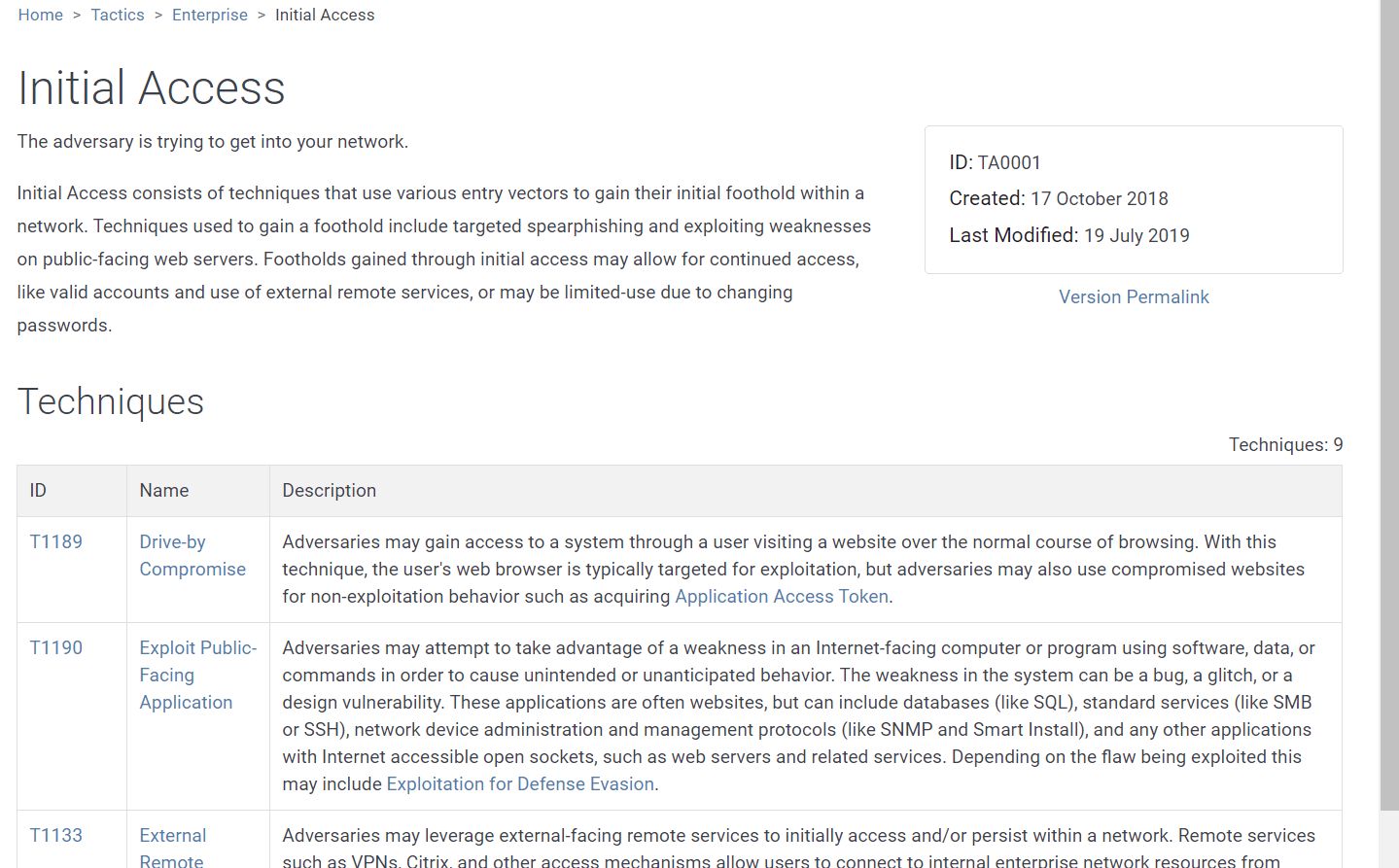
Task: Open the External Remote technique link
Action: click(172, 848)
